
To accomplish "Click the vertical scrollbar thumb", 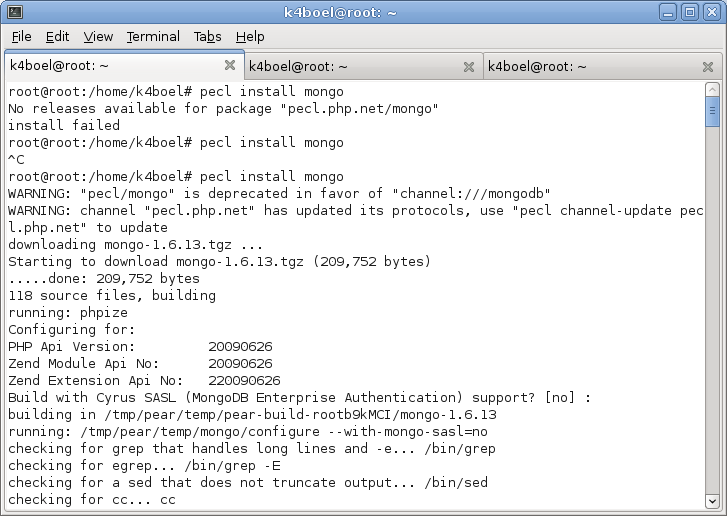I will point(712,112).
